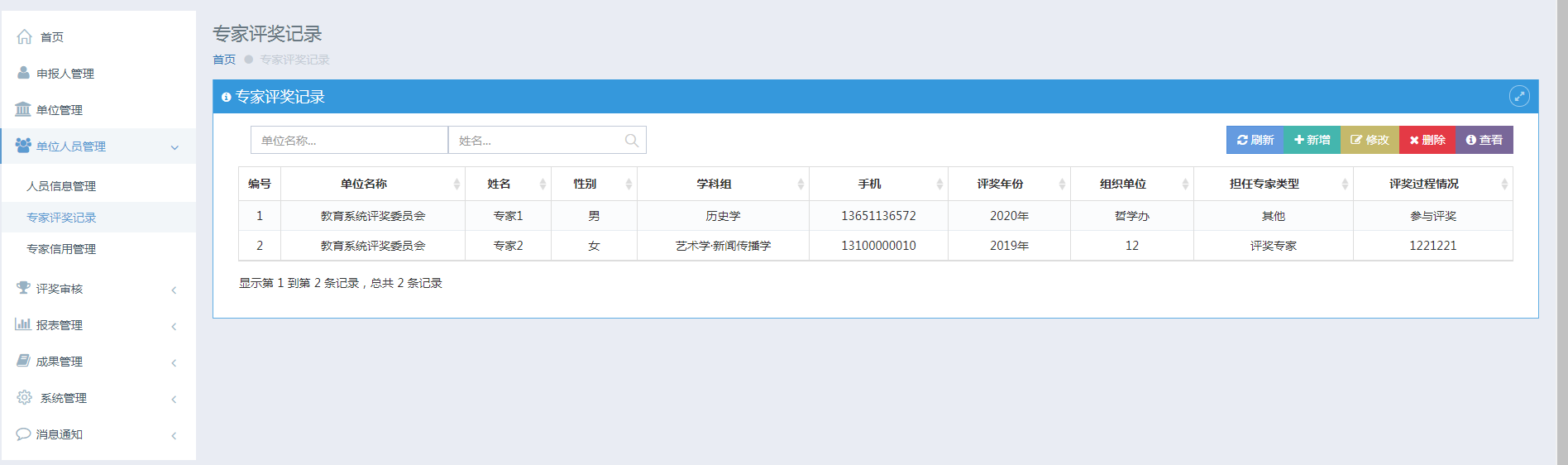Screen dimensions: 1568x465
Task: Sort by the 手机 column arrows
Action: pyautogui.click(x=939, y=184)
